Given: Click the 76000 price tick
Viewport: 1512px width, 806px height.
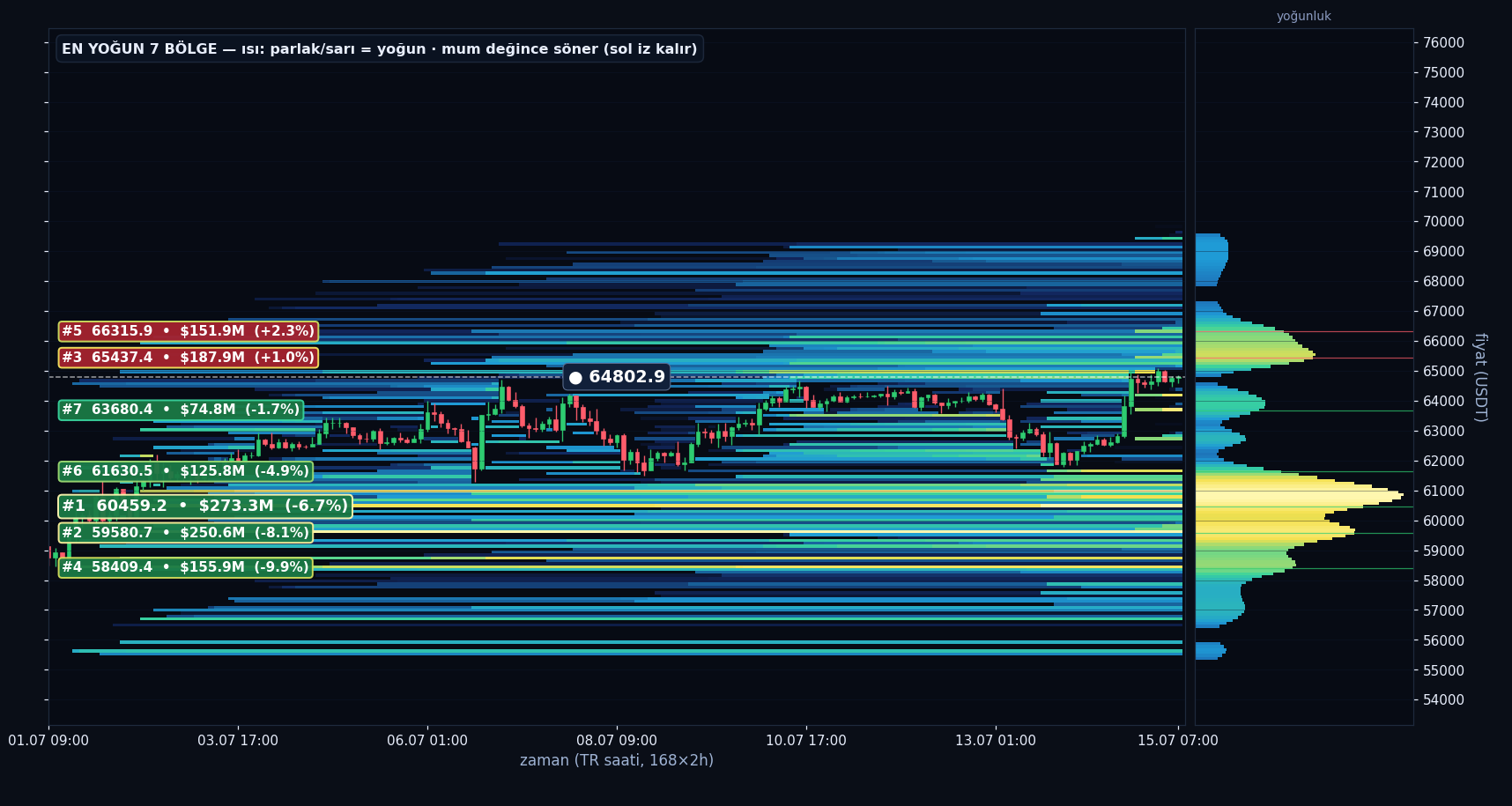Looking at the screenshot, I should (1443, 42).
